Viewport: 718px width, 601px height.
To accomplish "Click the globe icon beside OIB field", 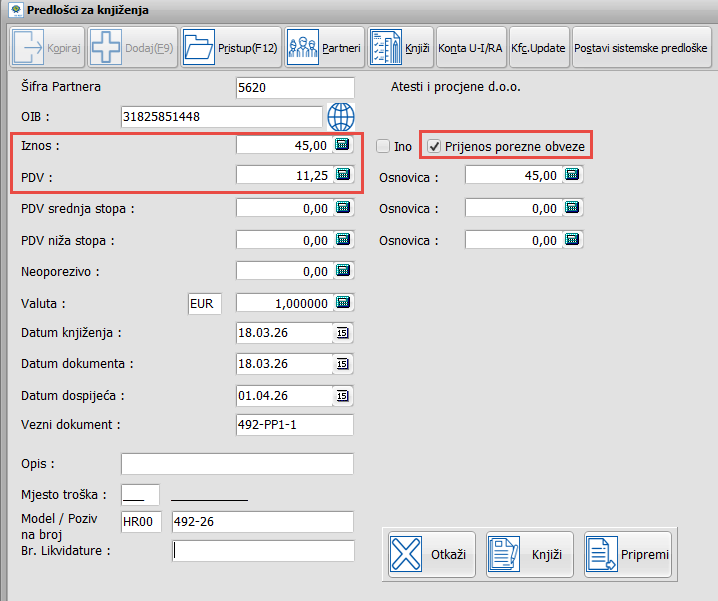I will (341, 117).
